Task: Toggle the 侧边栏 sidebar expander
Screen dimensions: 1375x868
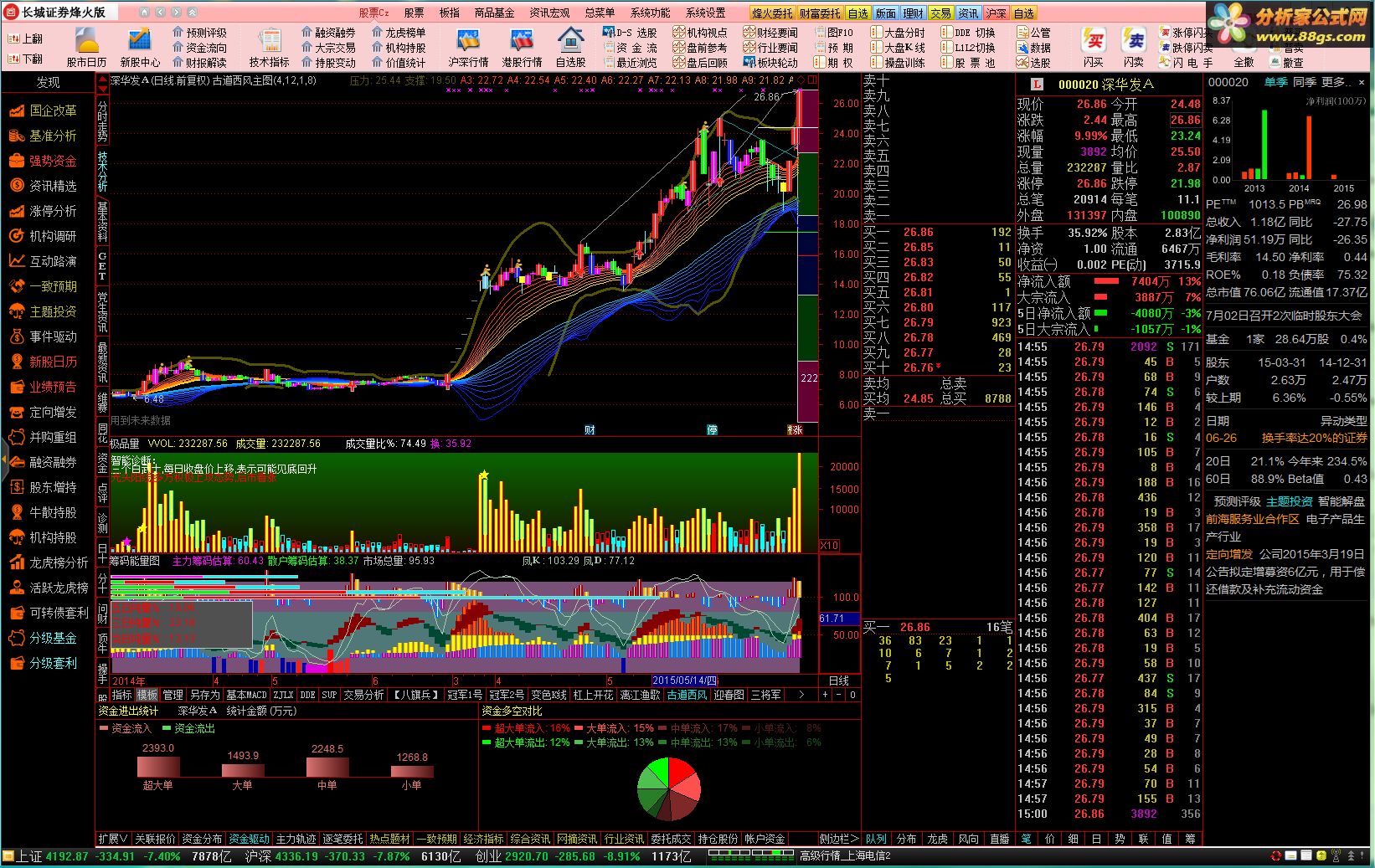Action: [839, 839]
